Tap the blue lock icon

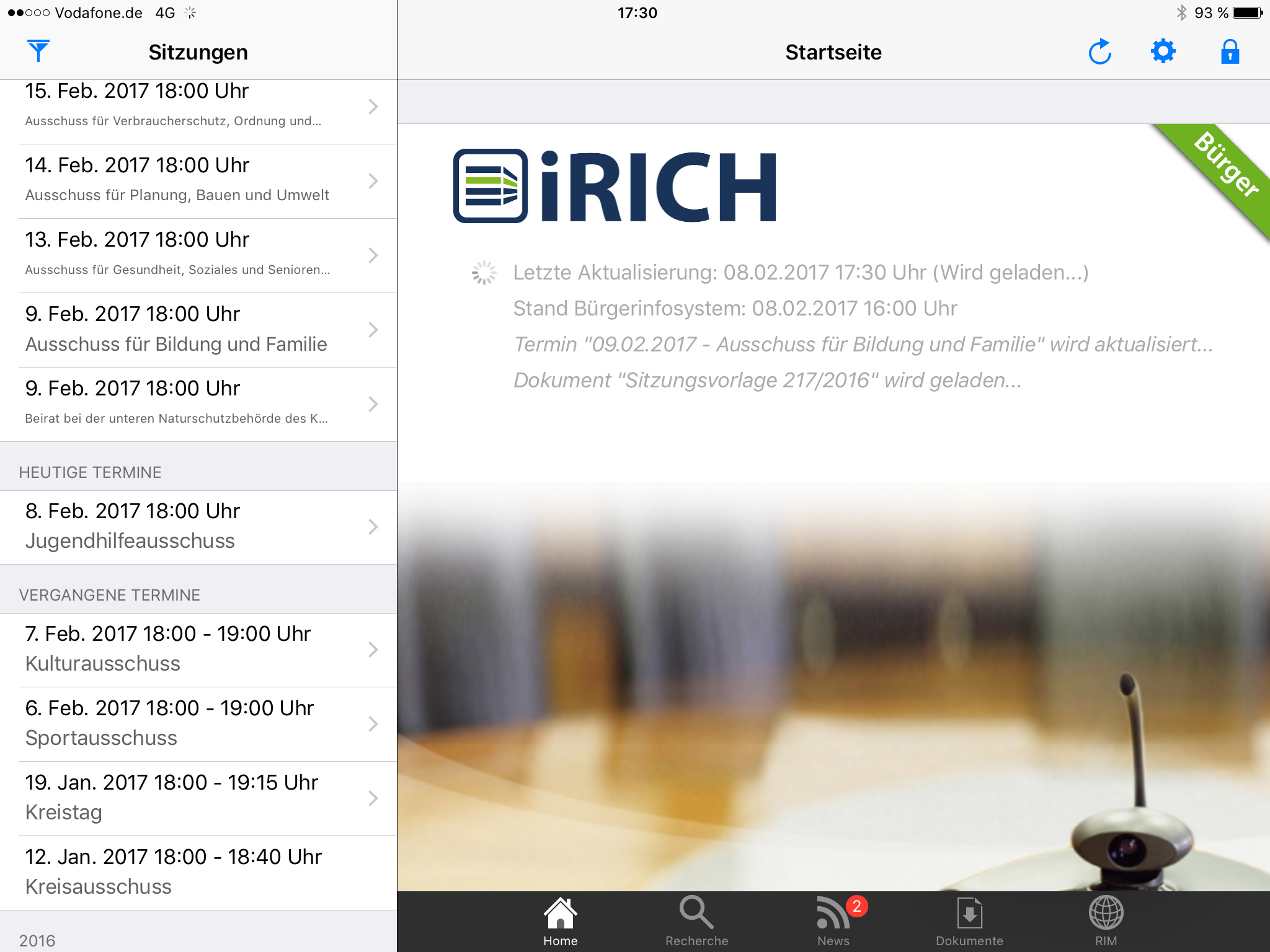1230,51
